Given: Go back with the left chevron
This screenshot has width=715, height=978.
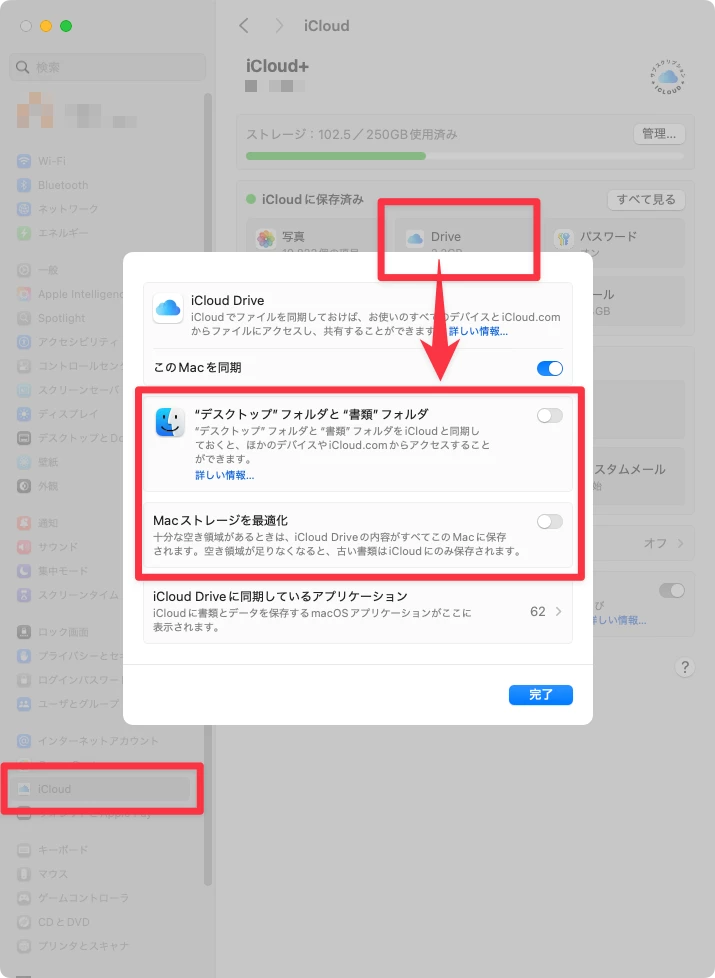Looking at the screenshot, I should (x=244, y=26).
